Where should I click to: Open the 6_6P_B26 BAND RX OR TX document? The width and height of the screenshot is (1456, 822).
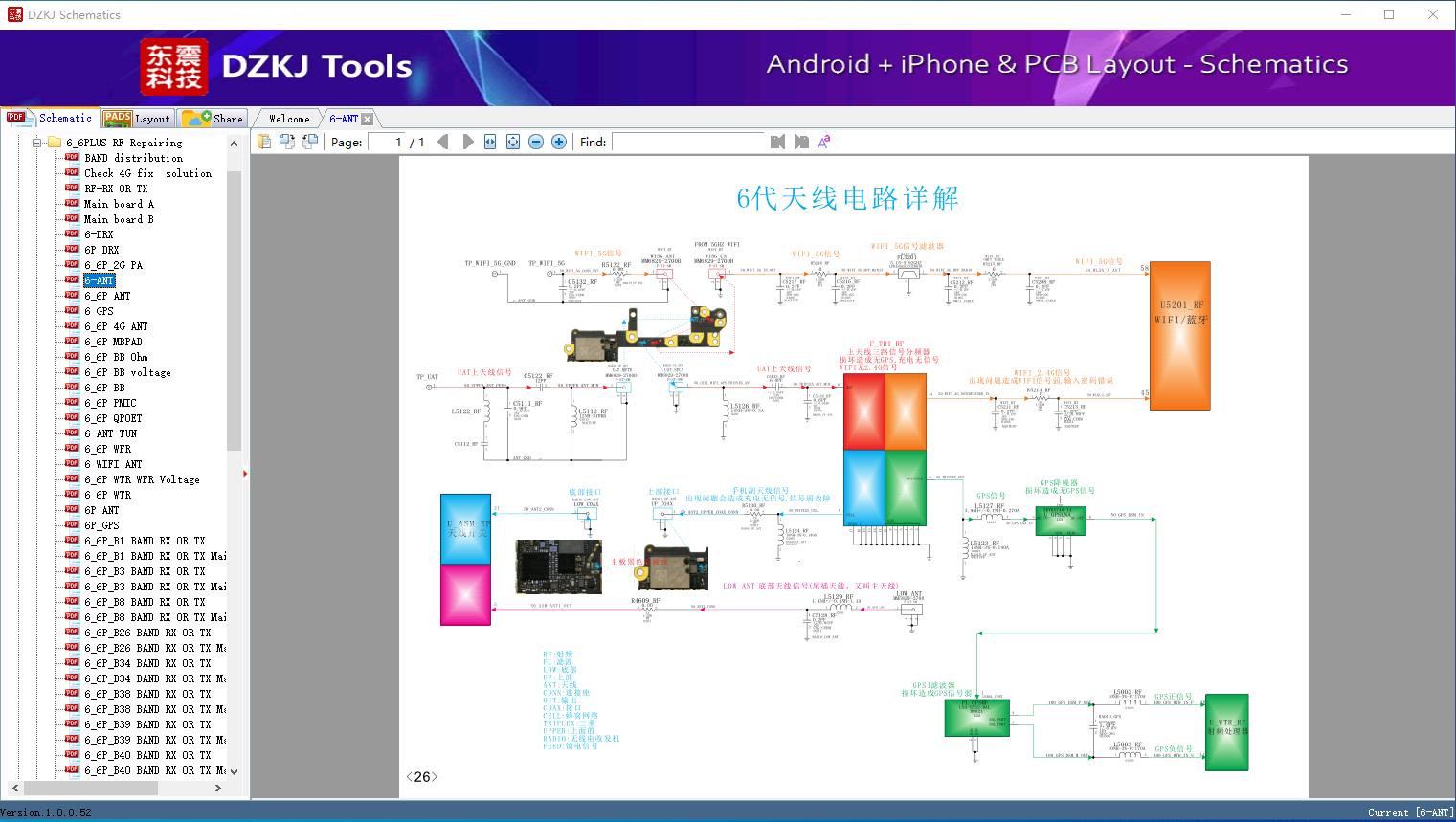pyautogui.click(x=147, y=633)
